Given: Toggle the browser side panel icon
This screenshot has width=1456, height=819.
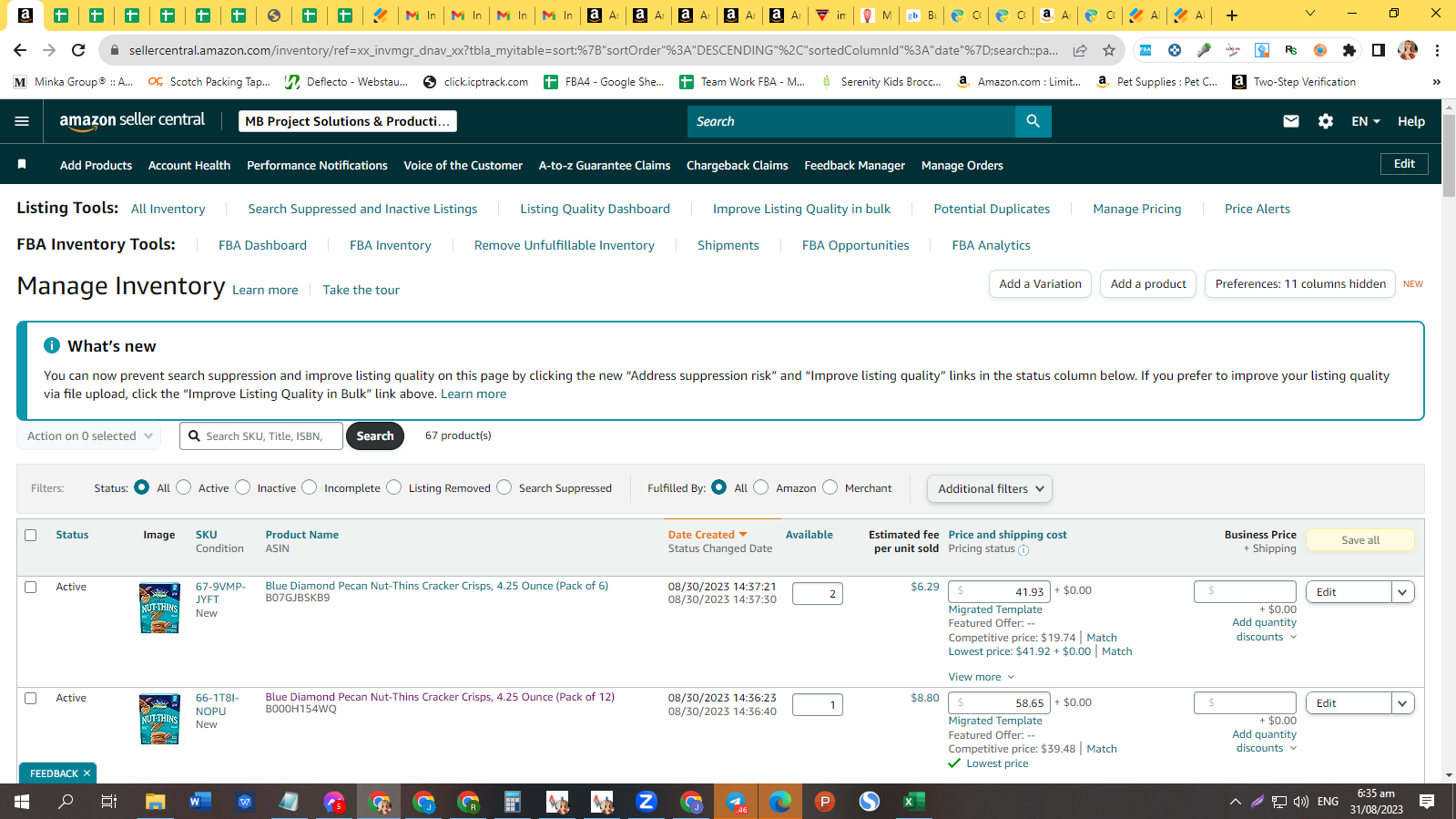Looking at the screenshot, I should [x=1379, y=50].
